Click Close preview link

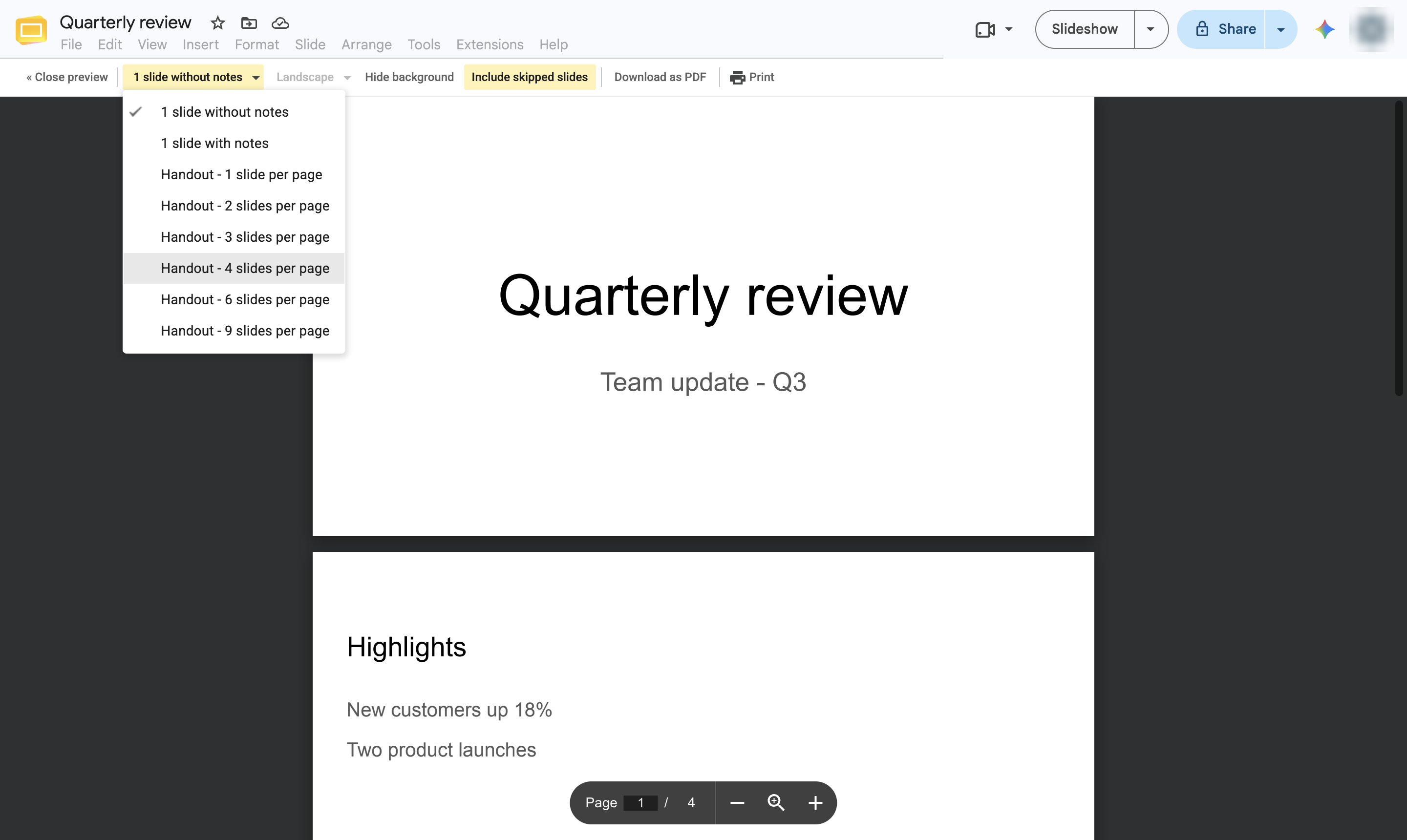[x=67, y=77]
